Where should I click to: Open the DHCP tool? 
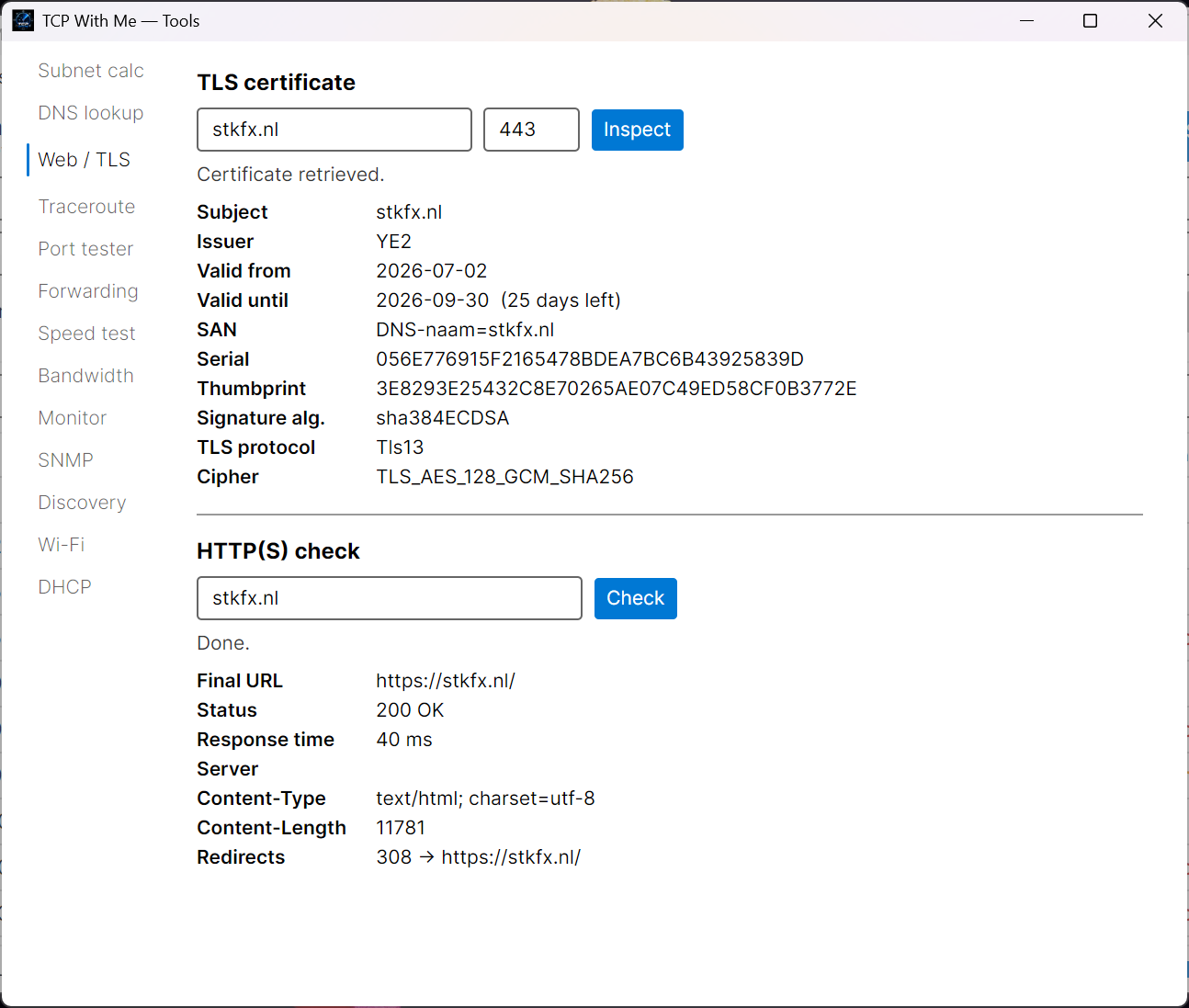point(64,587)
